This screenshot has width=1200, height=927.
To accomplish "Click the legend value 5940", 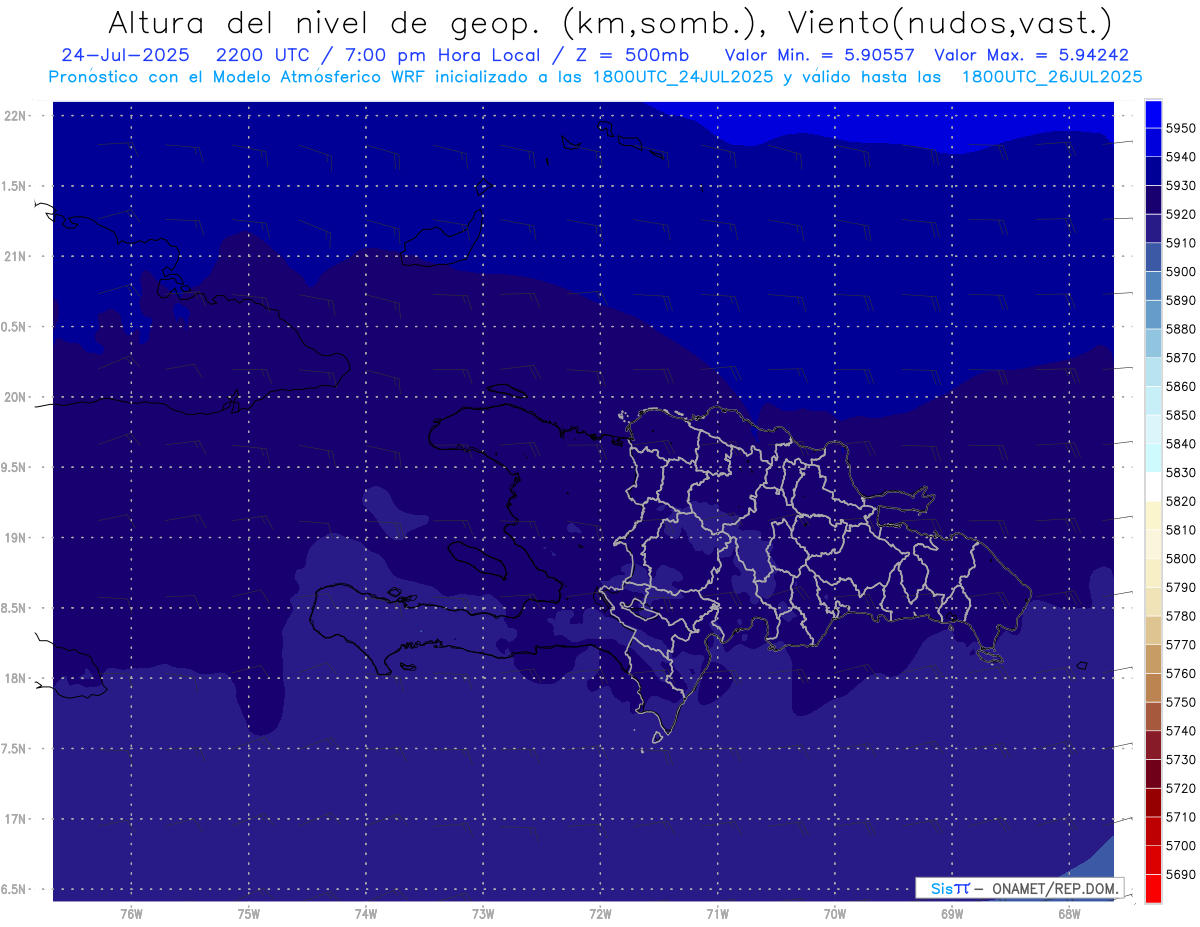I will [1181, 157].
